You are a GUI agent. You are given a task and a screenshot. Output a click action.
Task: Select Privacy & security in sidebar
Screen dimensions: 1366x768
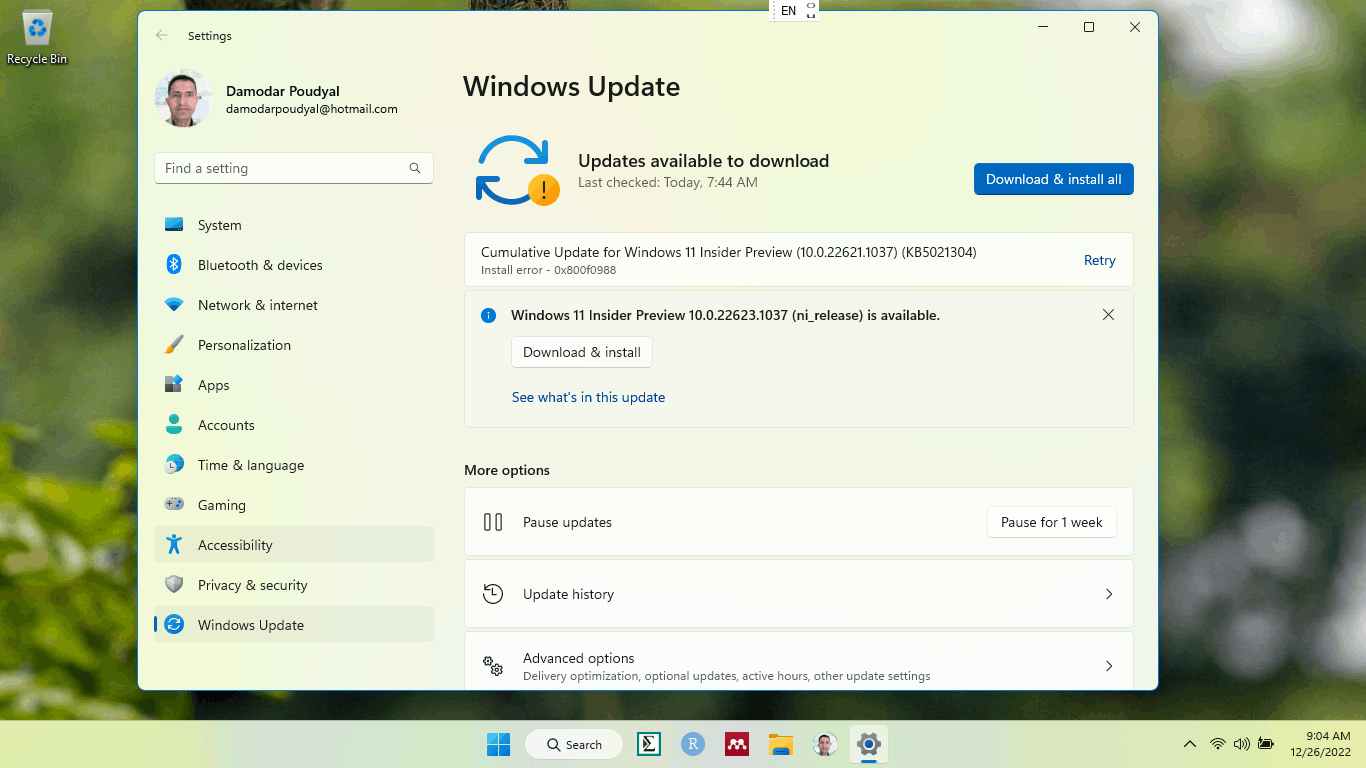(294, 585)
